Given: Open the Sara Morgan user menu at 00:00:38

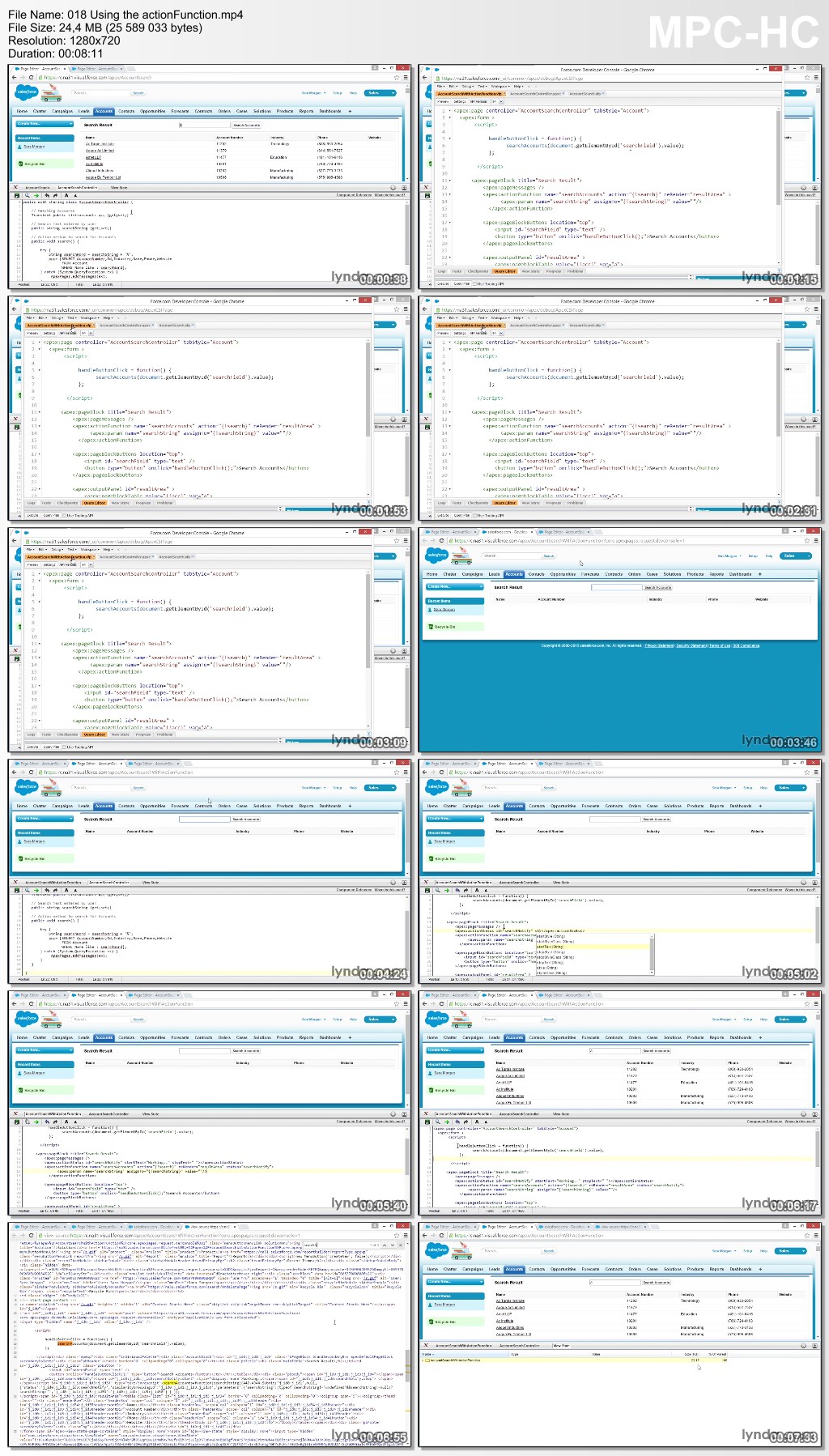Looking at the screenshot, I should tap(314, 92).
